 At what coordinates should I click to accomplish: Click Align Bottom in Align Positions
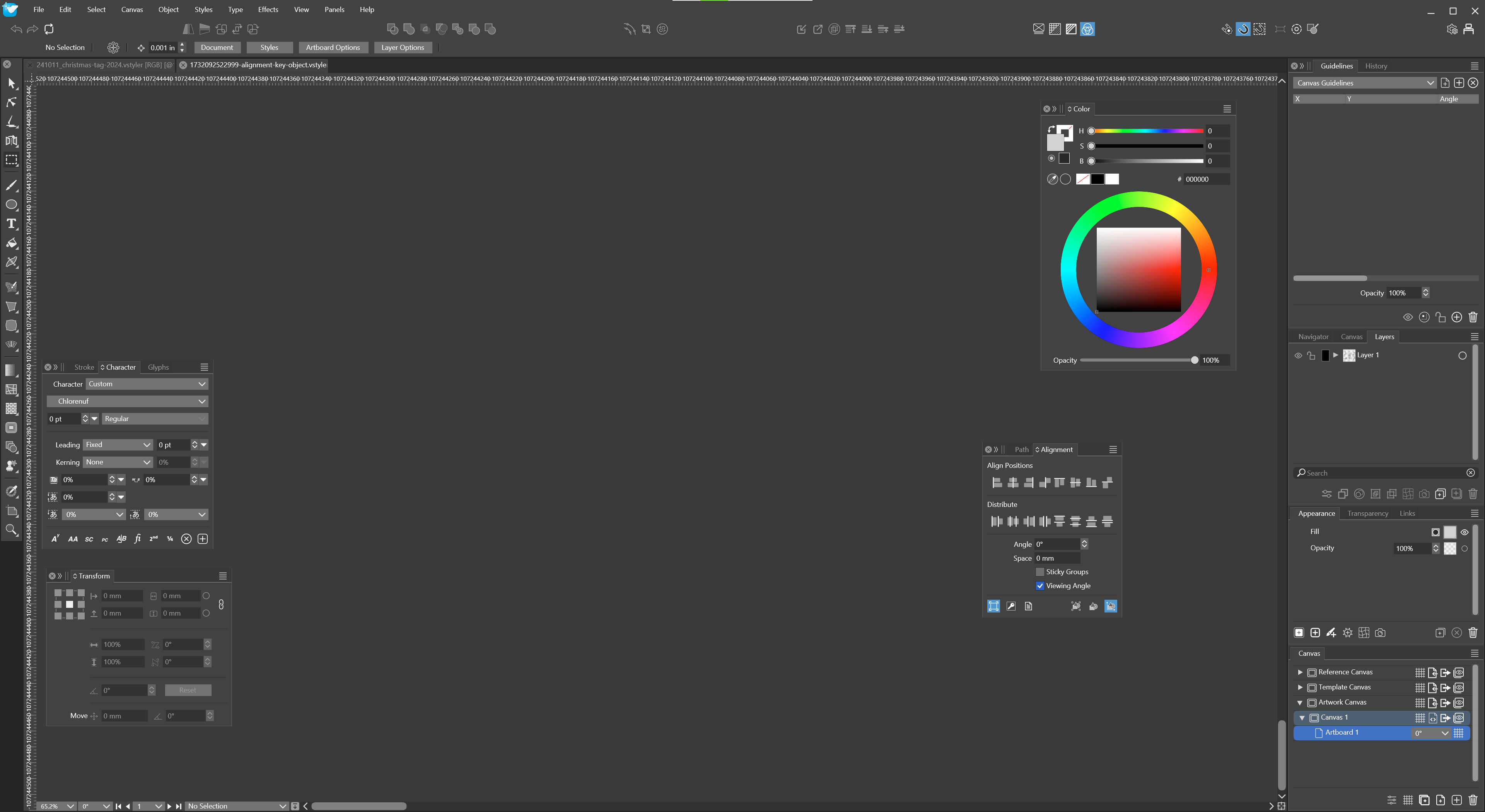pyautogui.click(x=1091, y=482)
